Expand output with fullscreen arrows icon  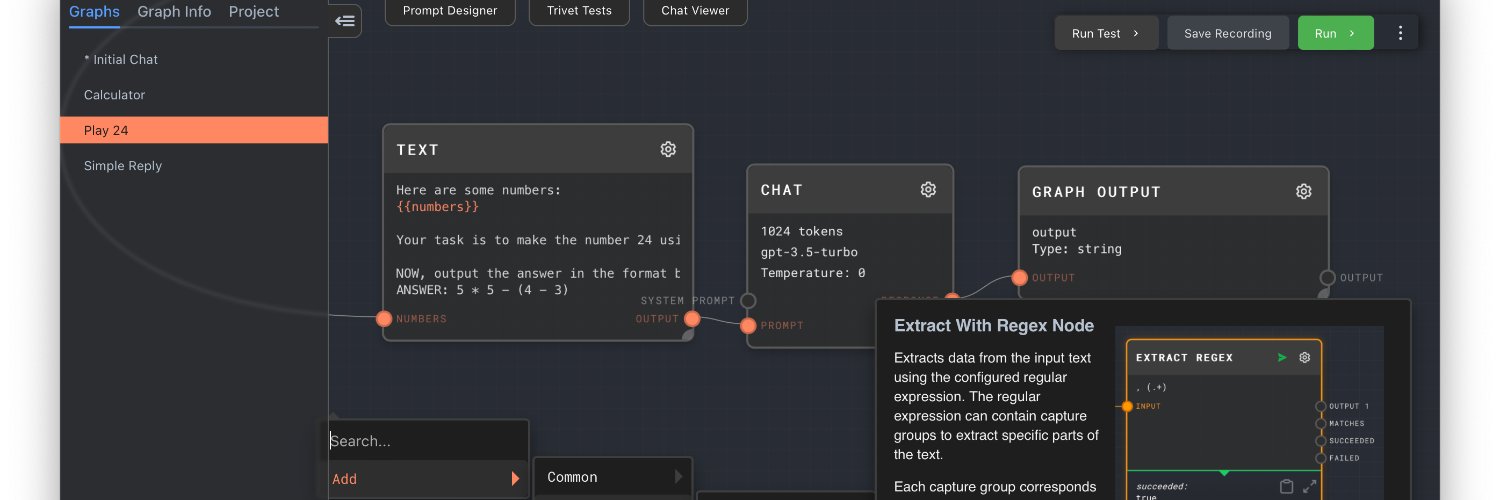coord(1309,487)
